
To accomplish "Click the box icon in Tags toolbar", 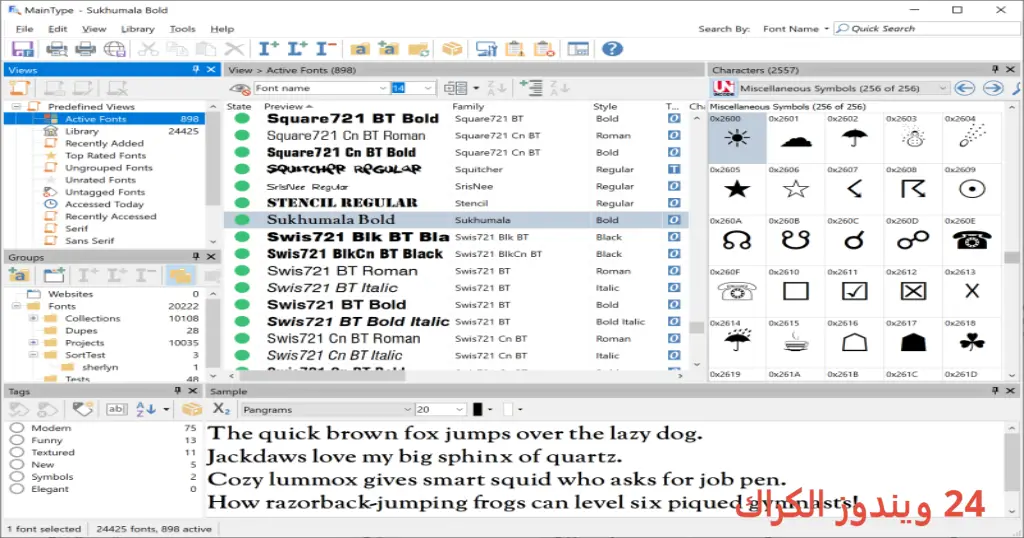I will tap(191, 409).
